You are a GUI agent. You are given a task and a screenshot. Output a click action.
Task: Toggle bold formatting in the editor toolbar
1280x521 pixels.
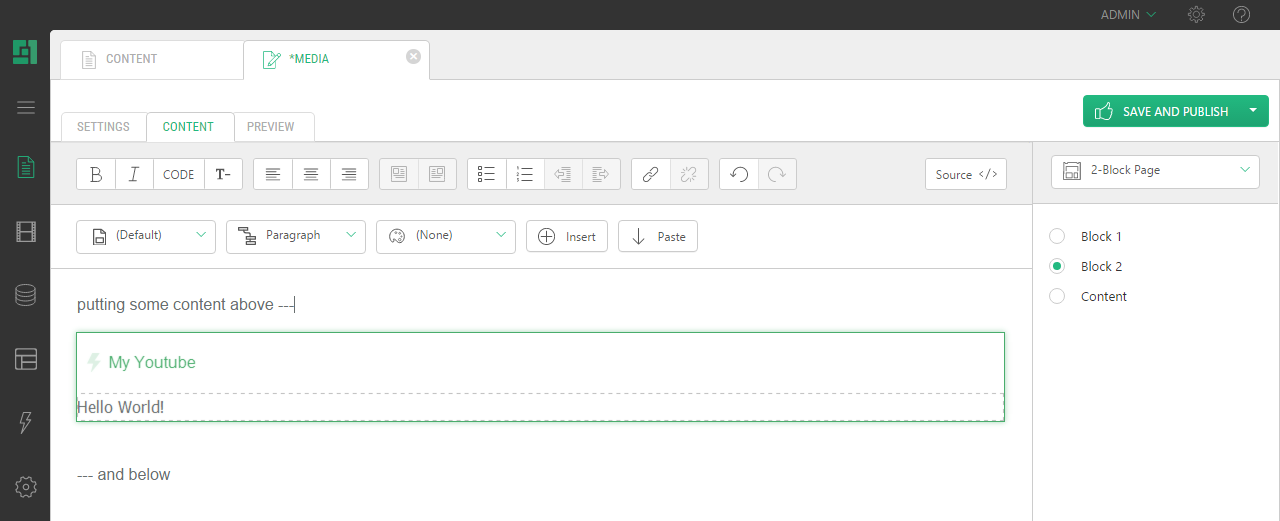click(96, 174)
